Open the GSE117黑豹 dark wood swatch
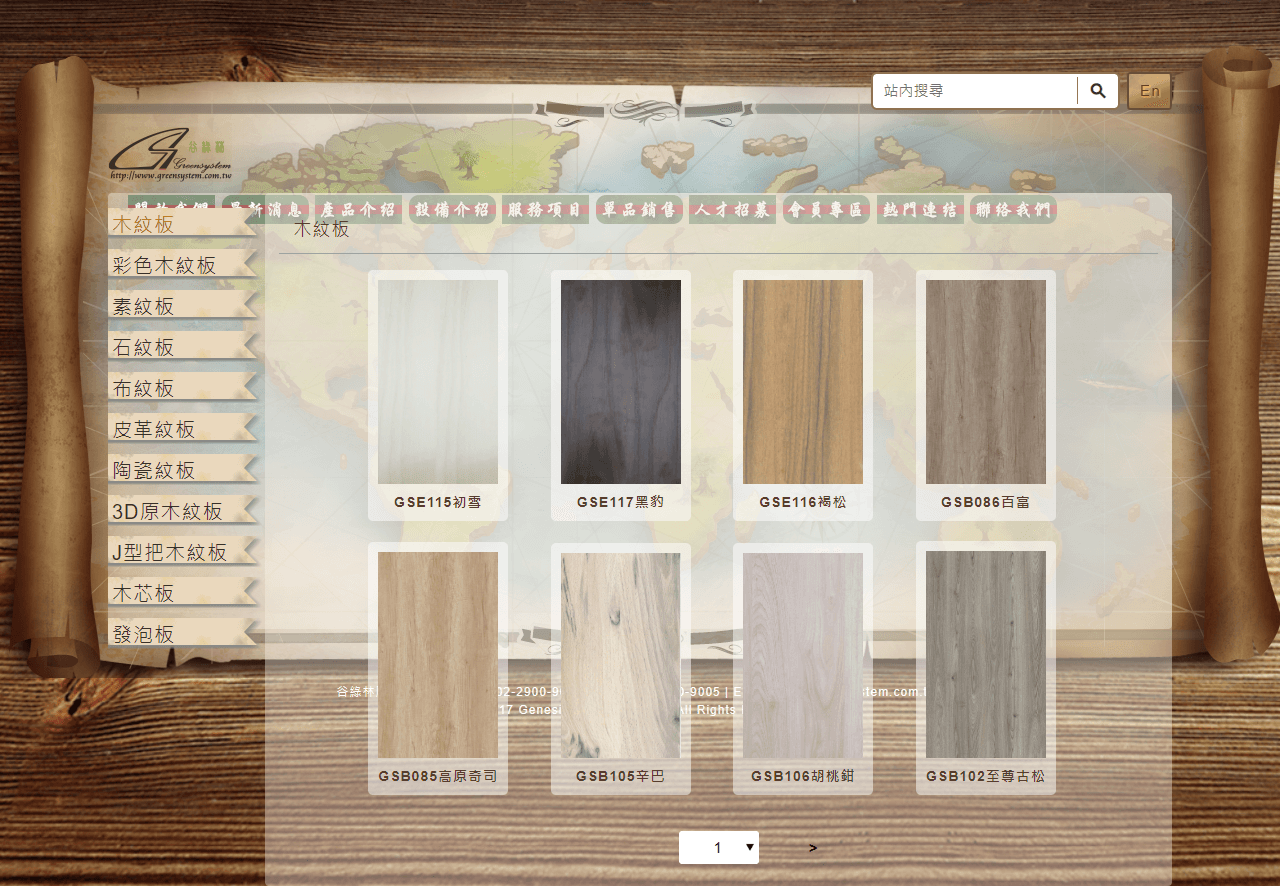This screenshot has height=886, width=1280. (x=621, y=382)
